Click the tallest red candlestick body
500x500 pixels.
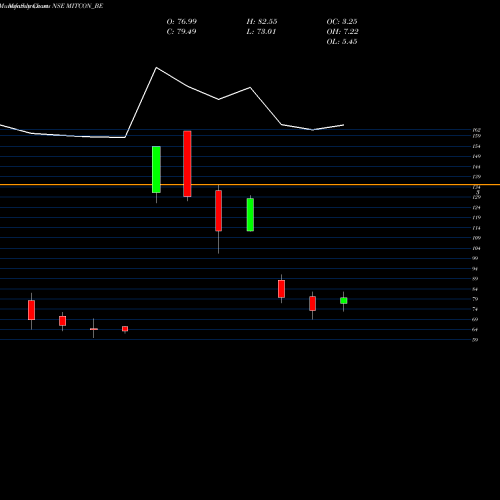point(187,164)
